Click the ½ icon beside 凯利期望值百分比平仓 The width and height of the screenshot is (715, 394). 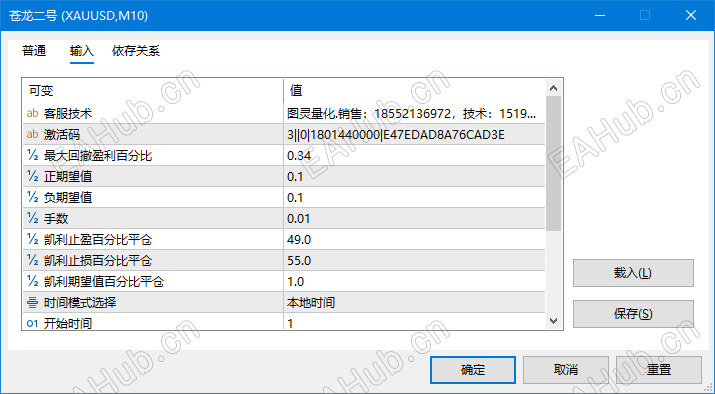click(32, 281)
